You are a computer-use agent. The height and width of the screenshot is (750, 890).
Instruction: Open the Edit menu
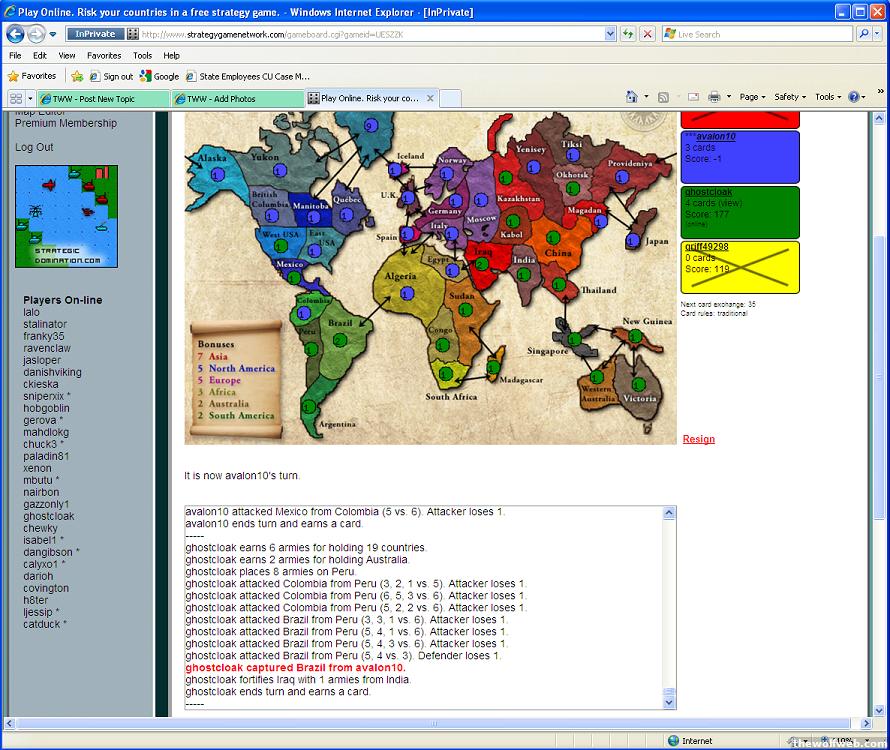pyautogui.click(x=40, y=55)
